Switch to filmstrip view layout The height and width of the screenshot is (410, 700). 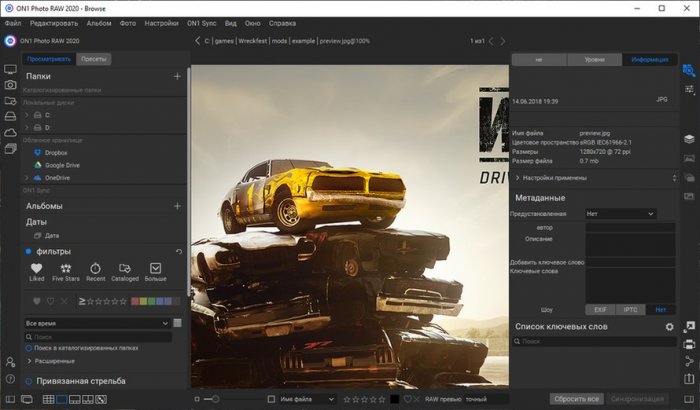pyautogui.click(x=75, y=399)
